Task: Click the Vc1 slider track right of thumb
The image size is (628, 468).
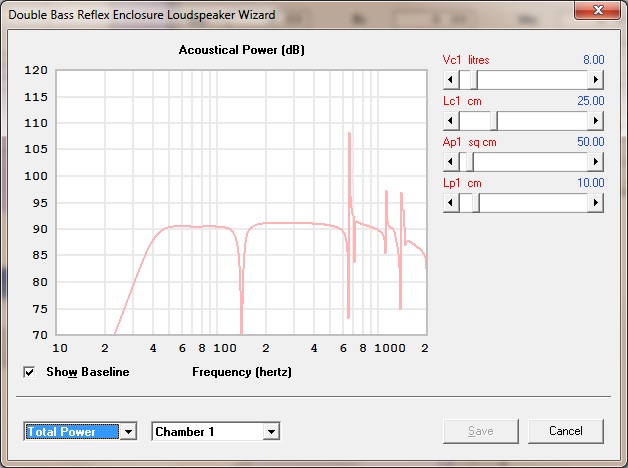Action: (x=533, y=80)
